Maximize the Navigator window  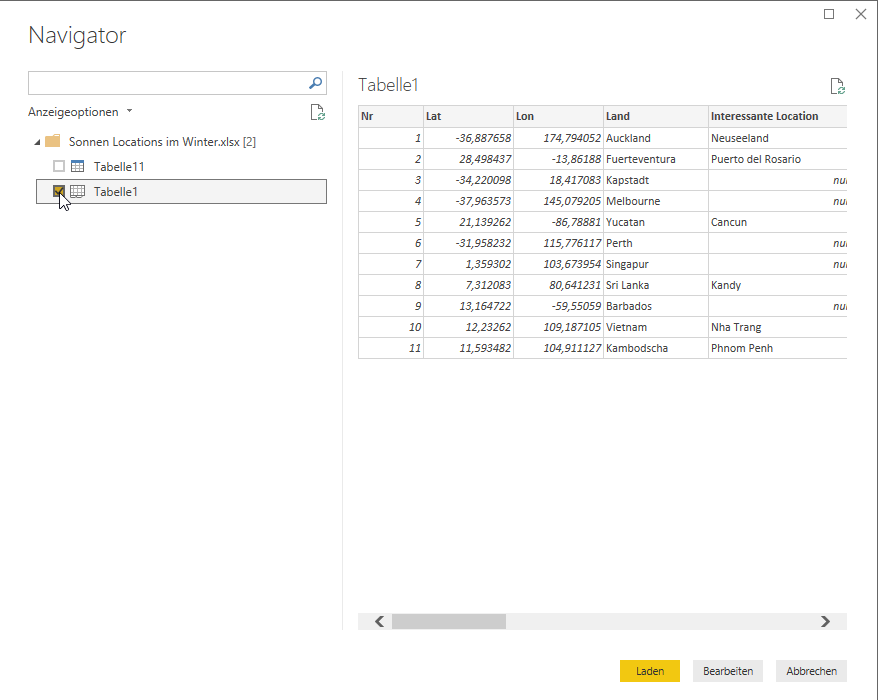pos(829,14)
